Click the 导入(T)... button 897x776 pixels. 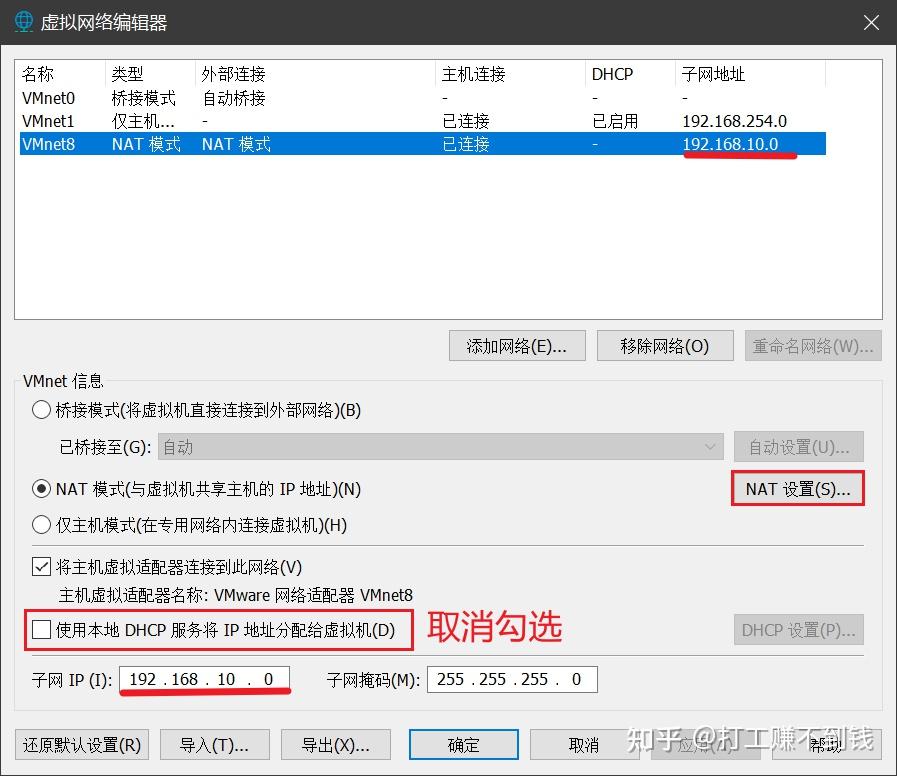pos(215,745)
